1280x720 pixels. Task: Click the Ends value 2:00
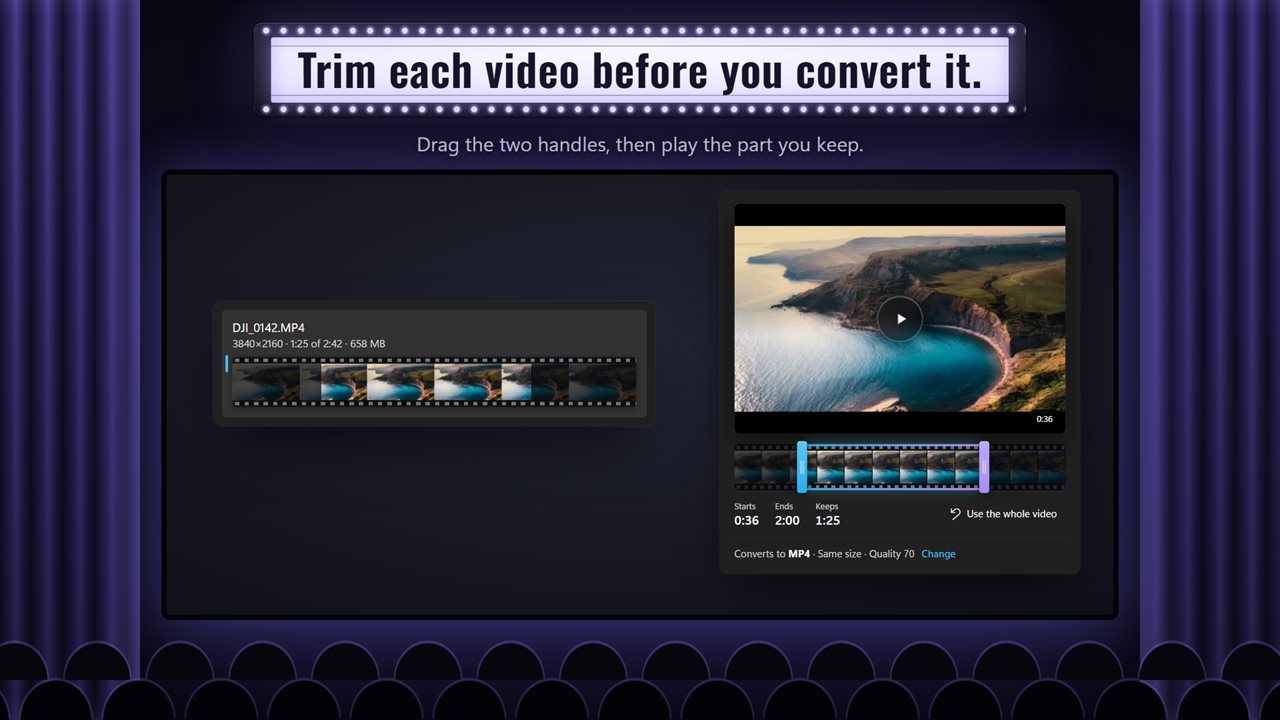point(787,521)
